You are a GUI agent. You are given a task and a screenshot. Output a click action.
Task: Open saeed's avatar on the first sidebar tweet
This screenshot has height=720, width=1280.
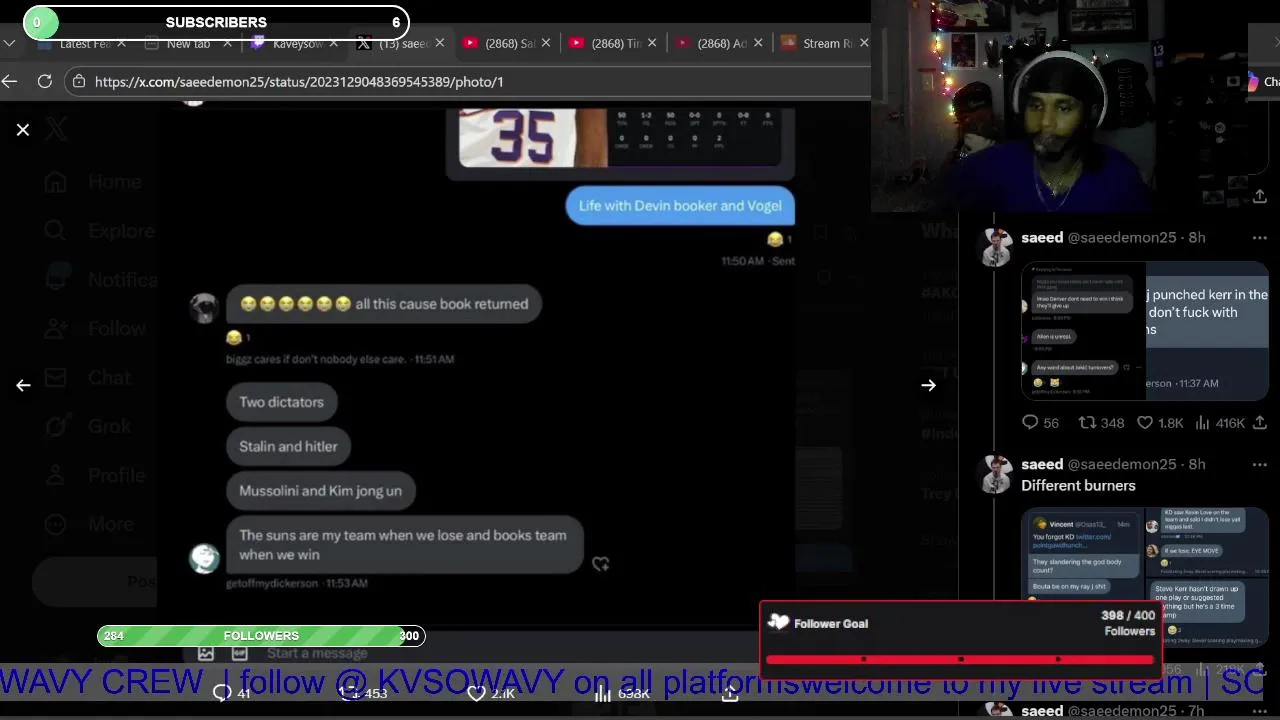[x=996, y=247]
